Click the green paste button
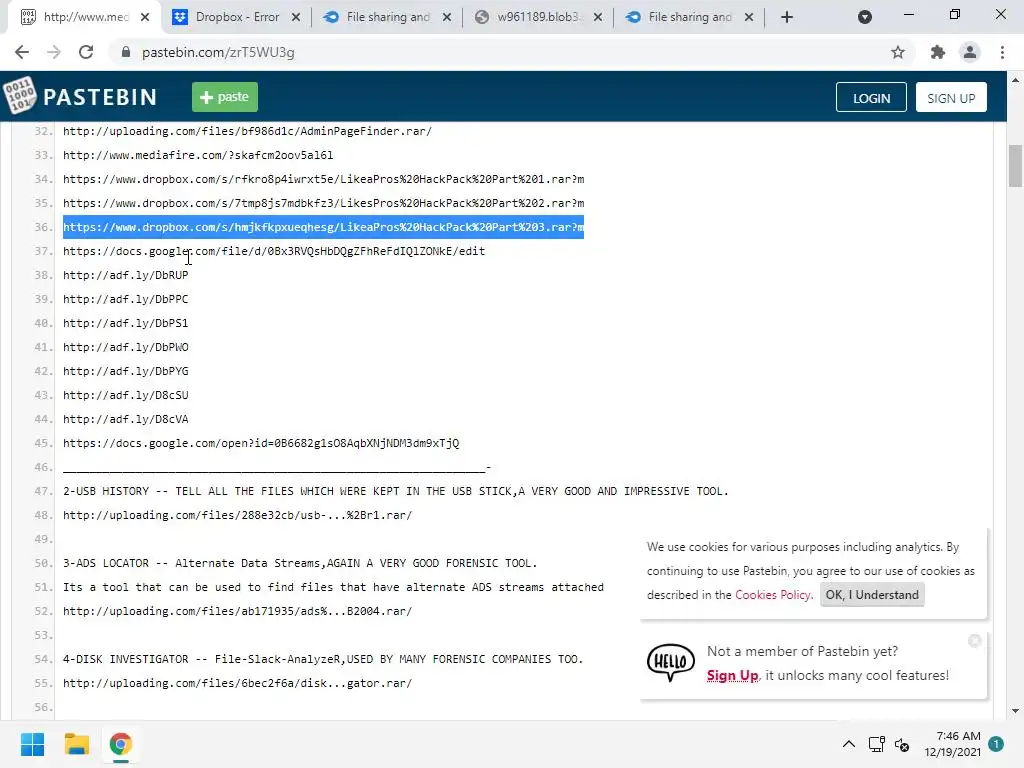Viewport: 1024px width, 768px height. tap(225, 97)
